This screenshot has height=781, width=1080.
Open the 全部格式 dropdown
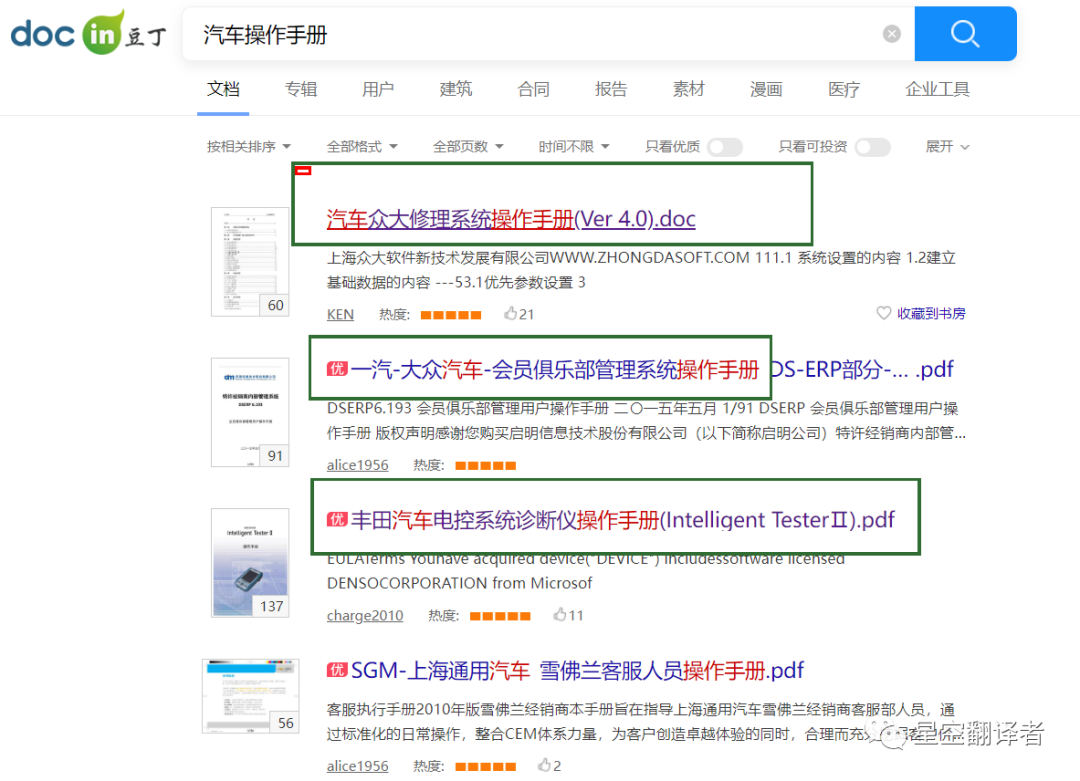(362, 146)
